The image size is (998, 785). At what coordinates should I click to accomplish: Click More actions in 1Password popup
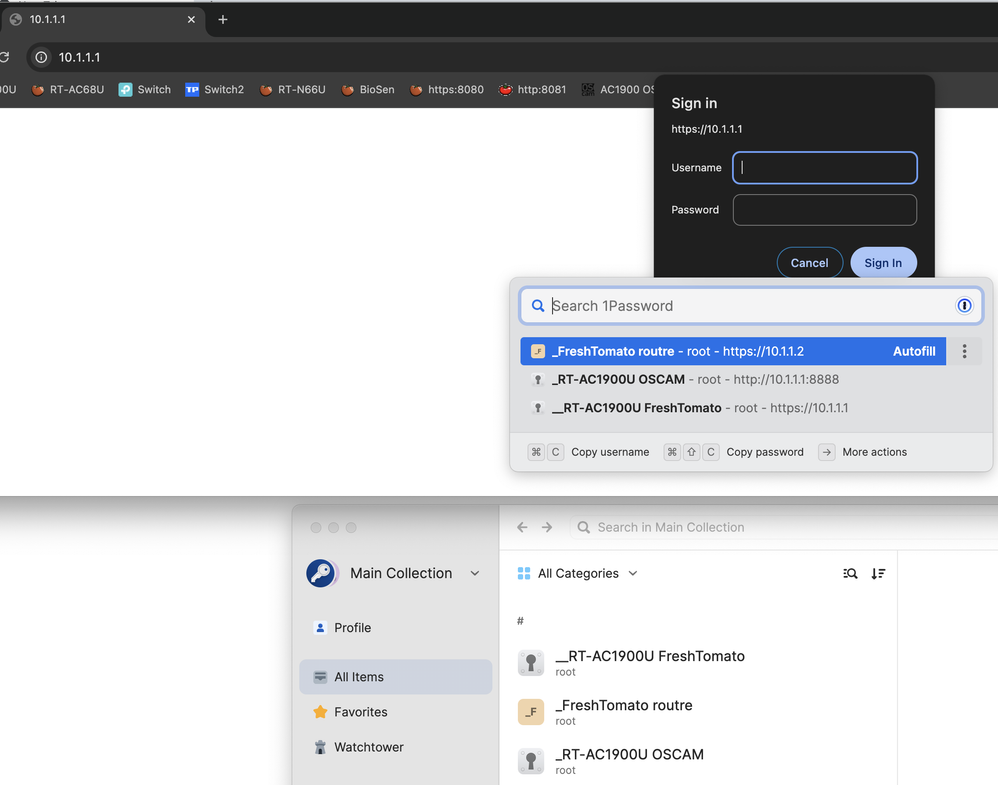862,452
